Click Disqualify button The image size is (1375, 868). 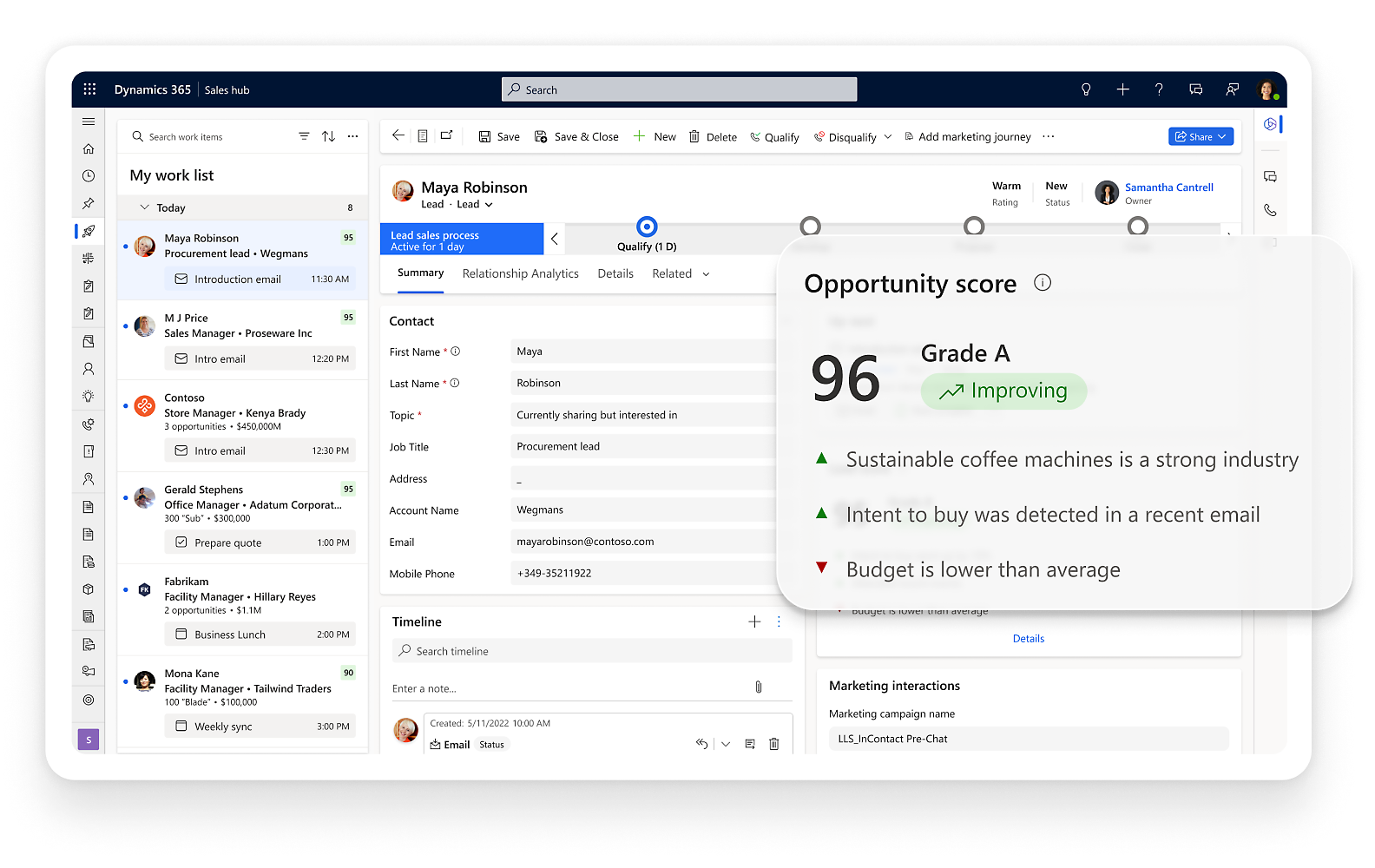pos(845,137)
